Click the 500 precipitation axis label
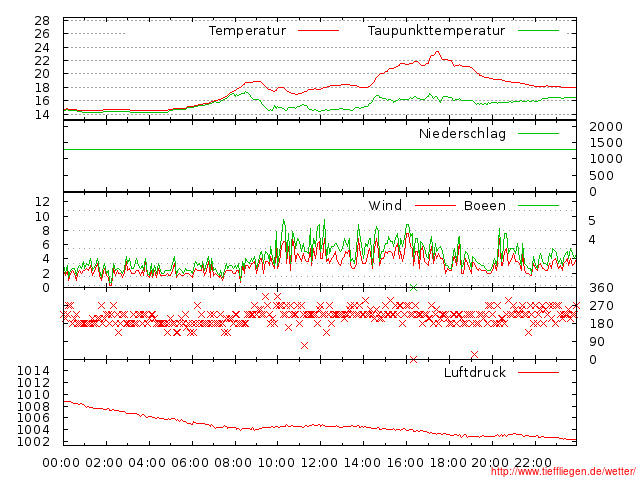 coord(602,176)
